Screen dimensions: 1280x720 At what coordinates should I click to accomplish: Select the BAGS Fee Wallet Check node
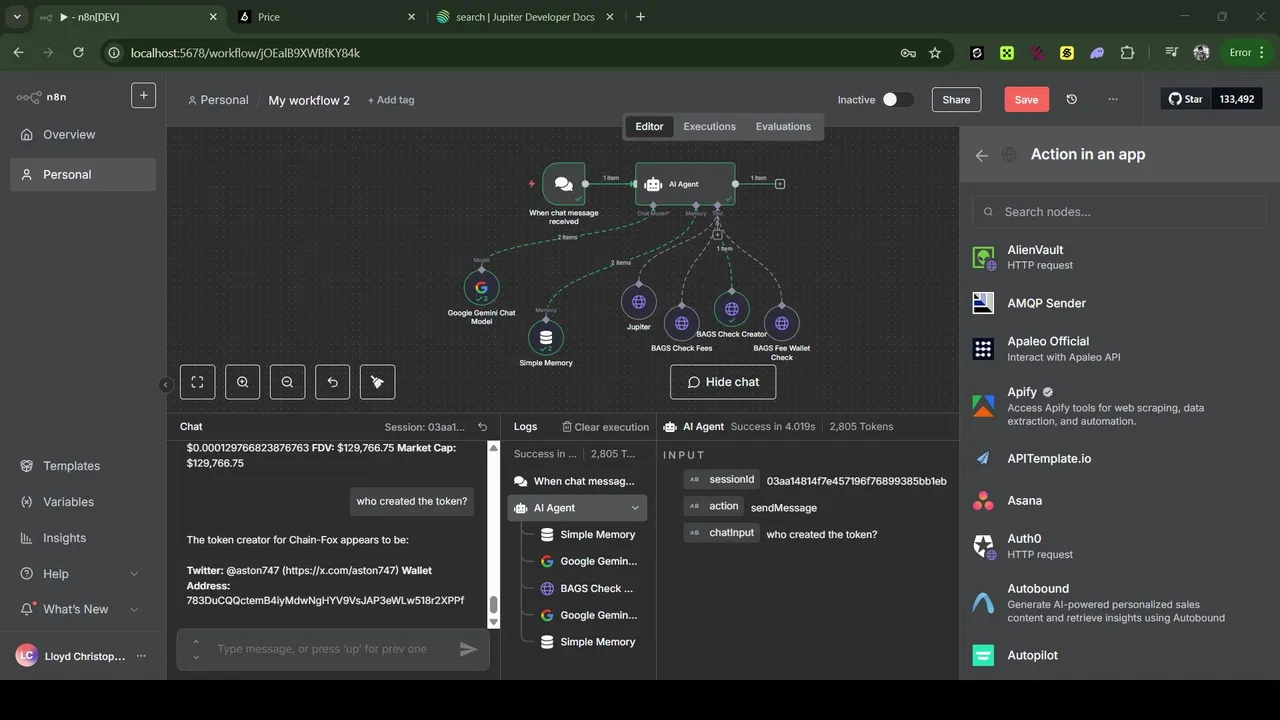[782, 323]
